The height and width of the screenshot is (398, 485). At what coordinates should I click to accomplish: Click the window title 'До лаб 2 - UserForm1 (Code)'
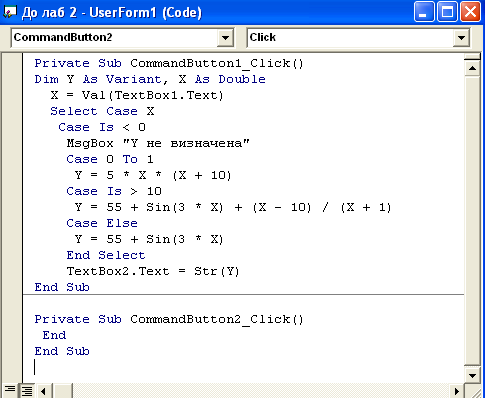click(112, 13)
